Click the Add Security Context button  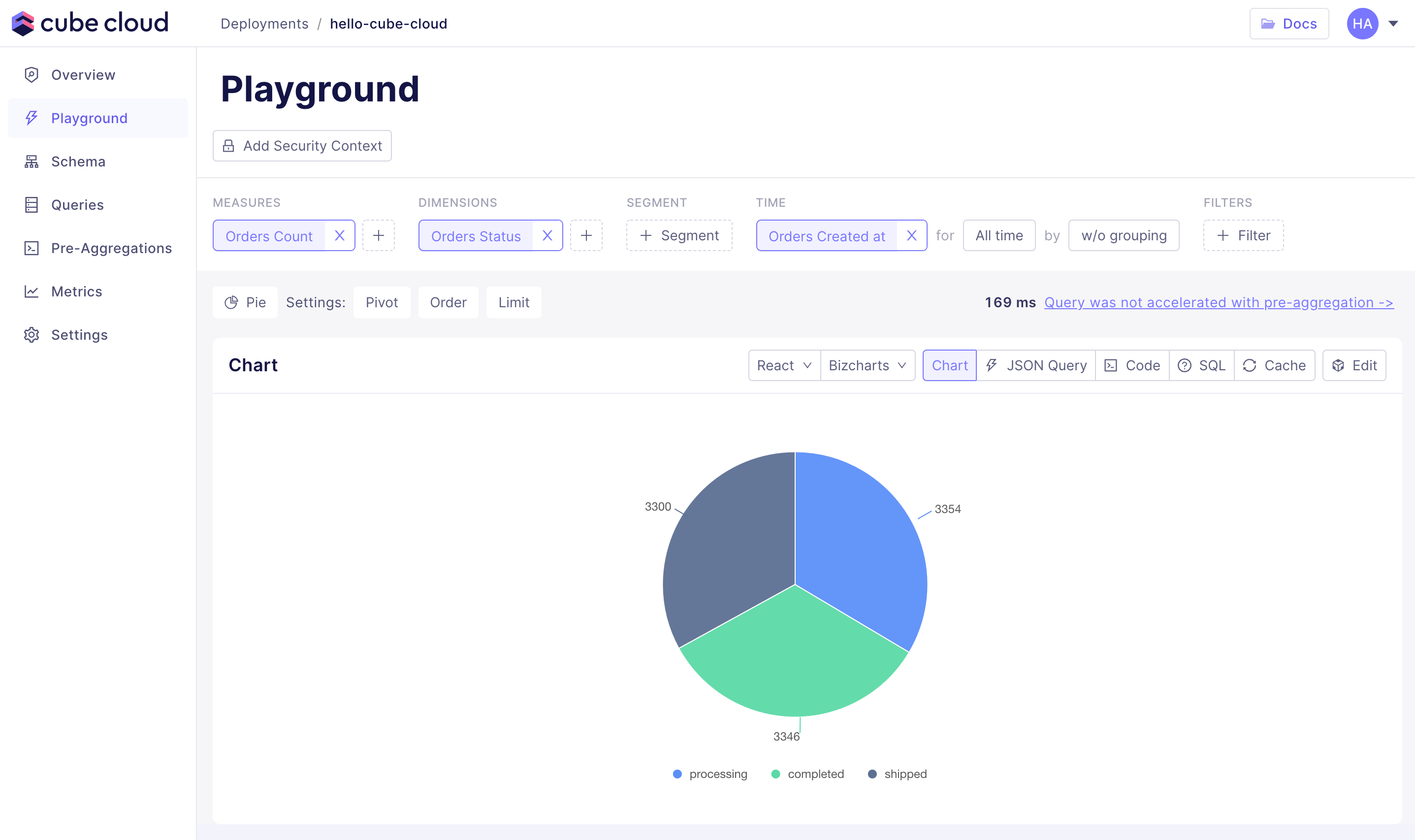point(302,145)
